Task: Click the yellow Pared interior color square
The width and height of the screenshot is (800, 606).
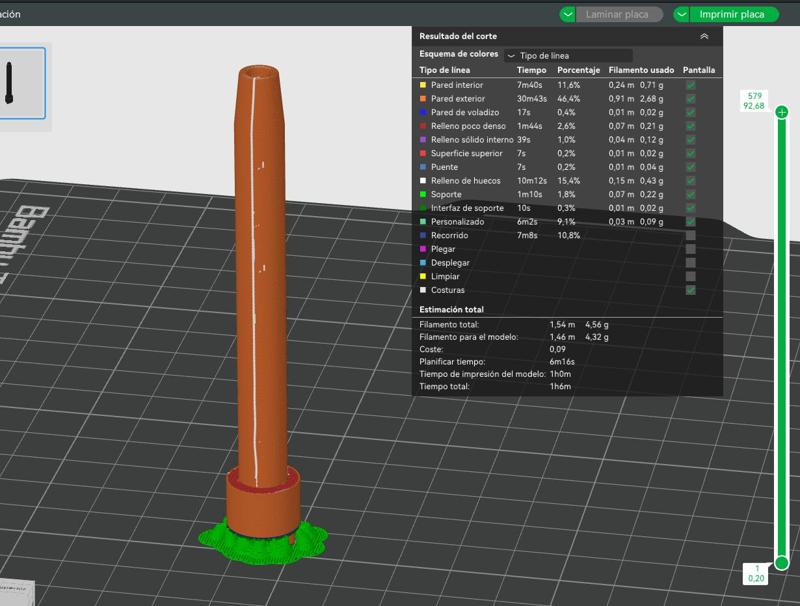Action: [x=423, y=86]
